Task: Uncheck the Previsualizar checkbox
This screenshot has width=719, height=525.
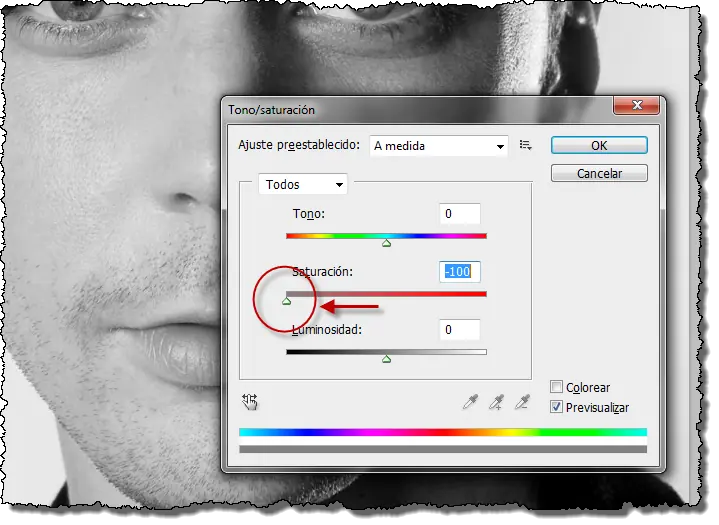Action: point(556,407)
